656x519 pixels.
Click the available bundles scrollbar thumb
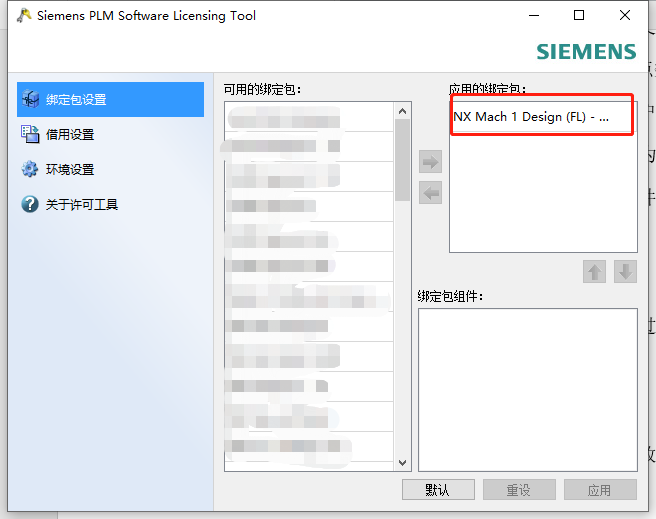402,160
